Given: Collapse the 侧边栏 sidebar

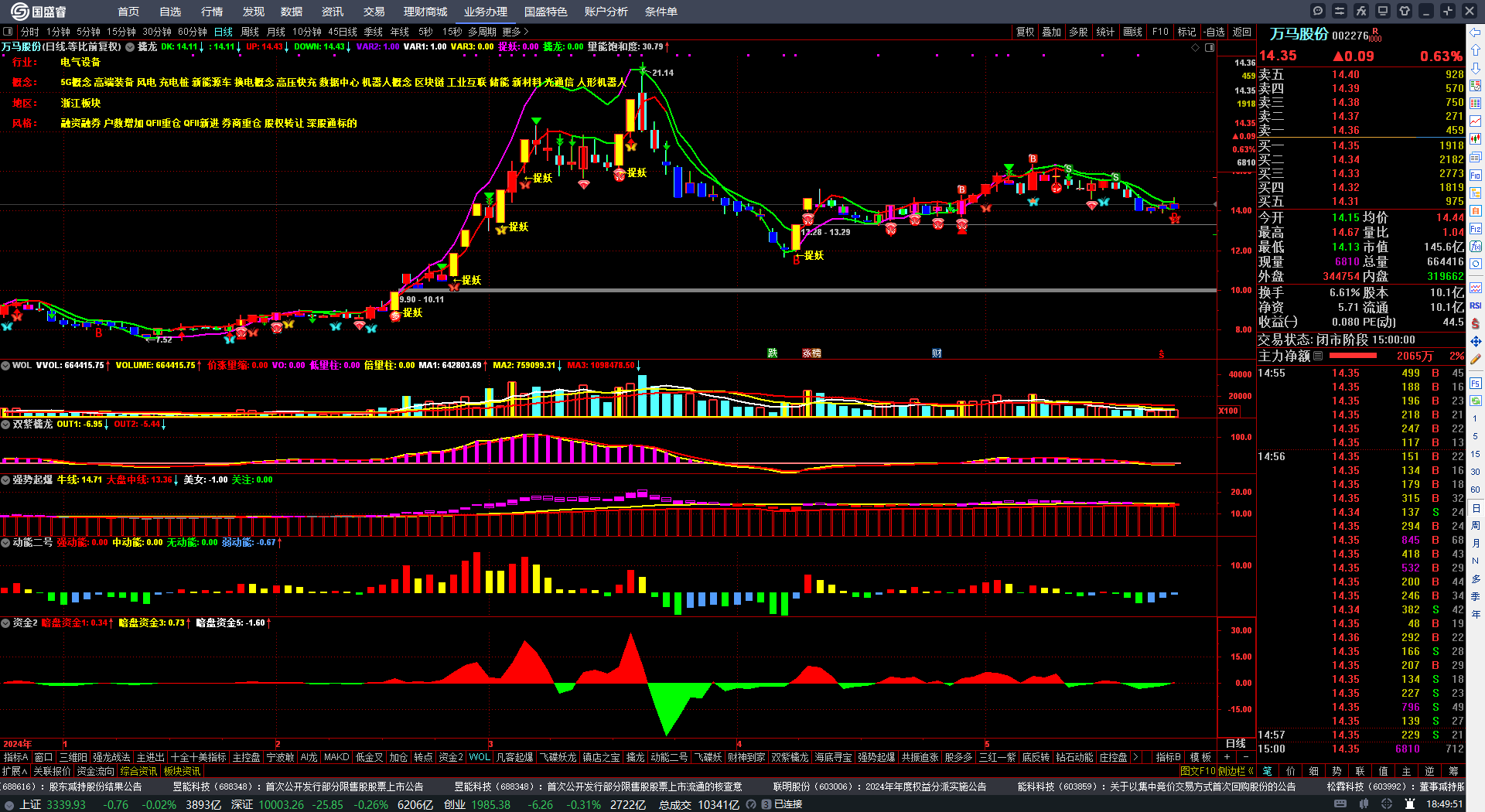Looking at the screenshot, I should pyautogui.click(x=1235, y=771).
